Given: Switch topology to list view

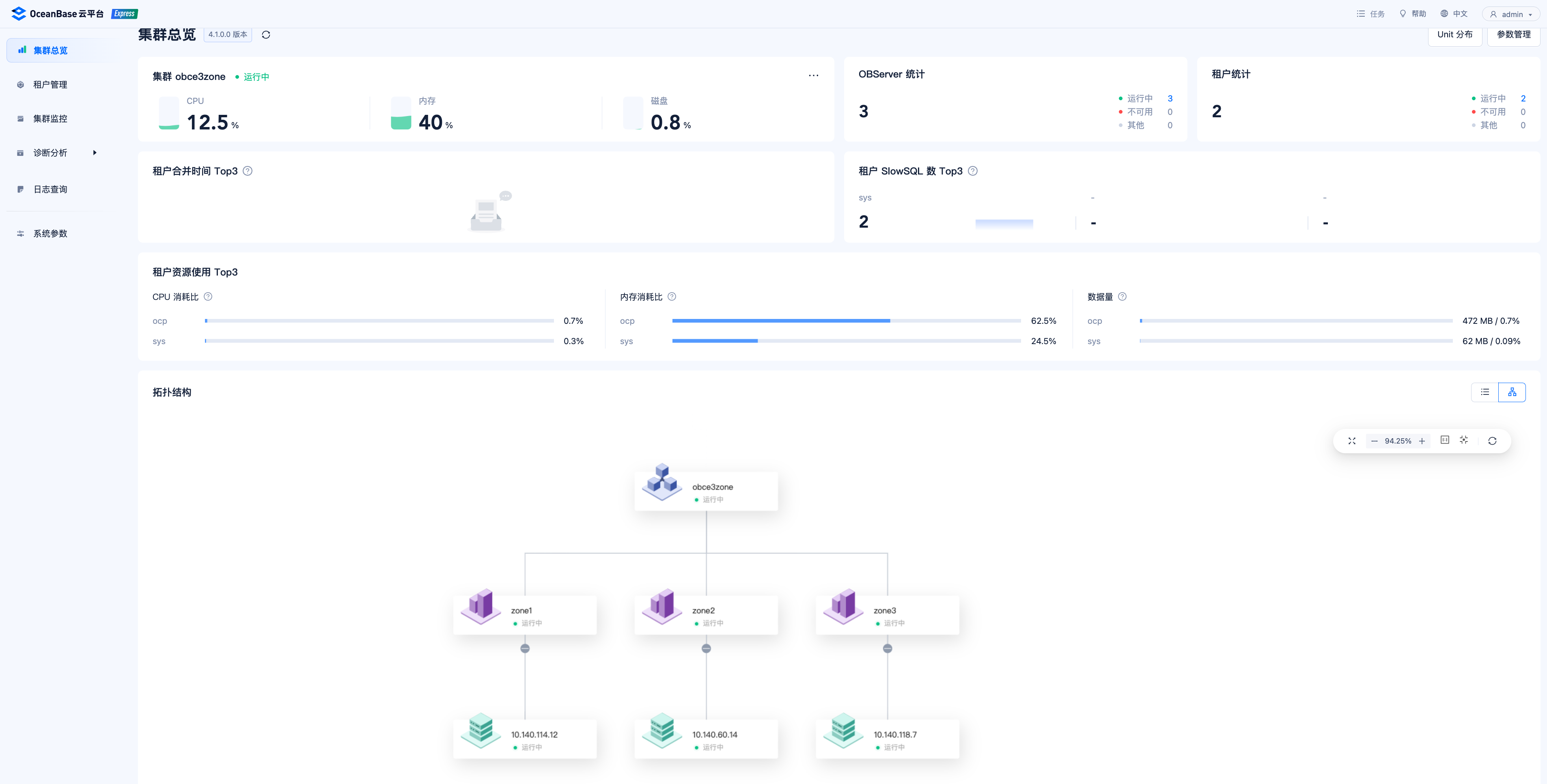Looking at the screenshot, I should click(1485, 392).
